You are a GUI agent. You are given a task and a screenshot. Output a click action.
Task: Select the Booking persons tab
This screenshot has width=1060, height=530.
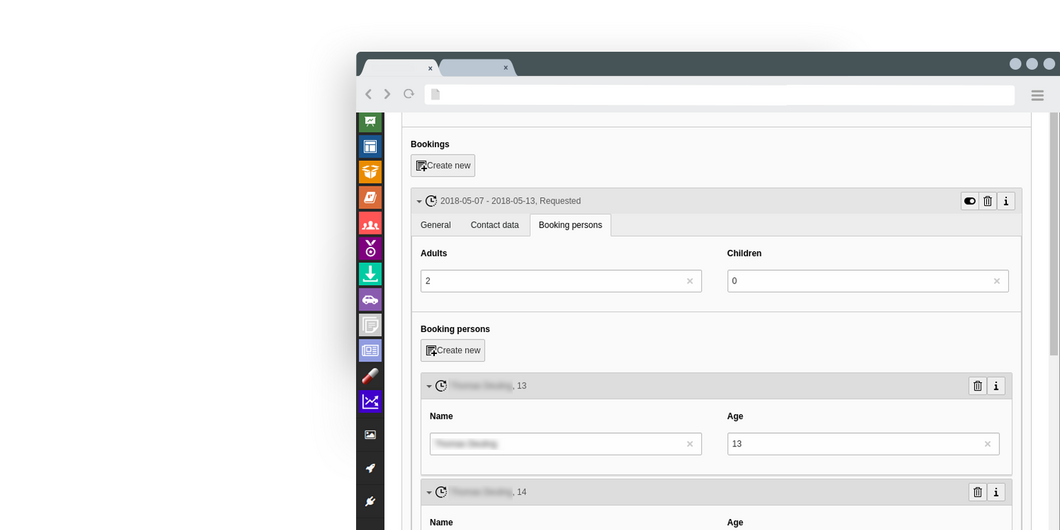pyautogui.click(x=571, y=225)
